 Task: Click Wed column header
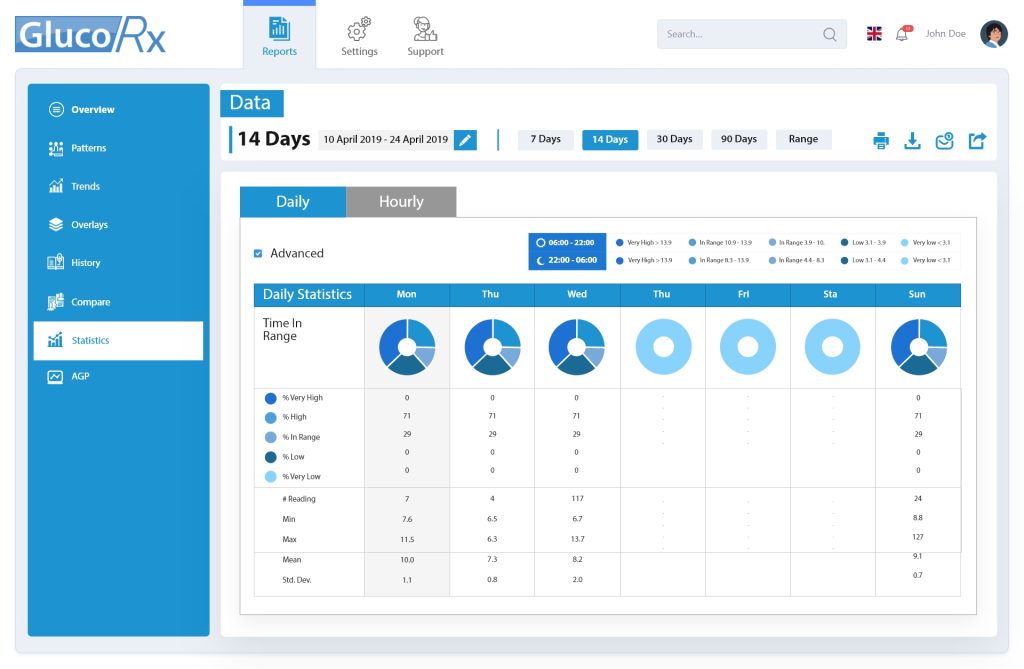[577, 295]
